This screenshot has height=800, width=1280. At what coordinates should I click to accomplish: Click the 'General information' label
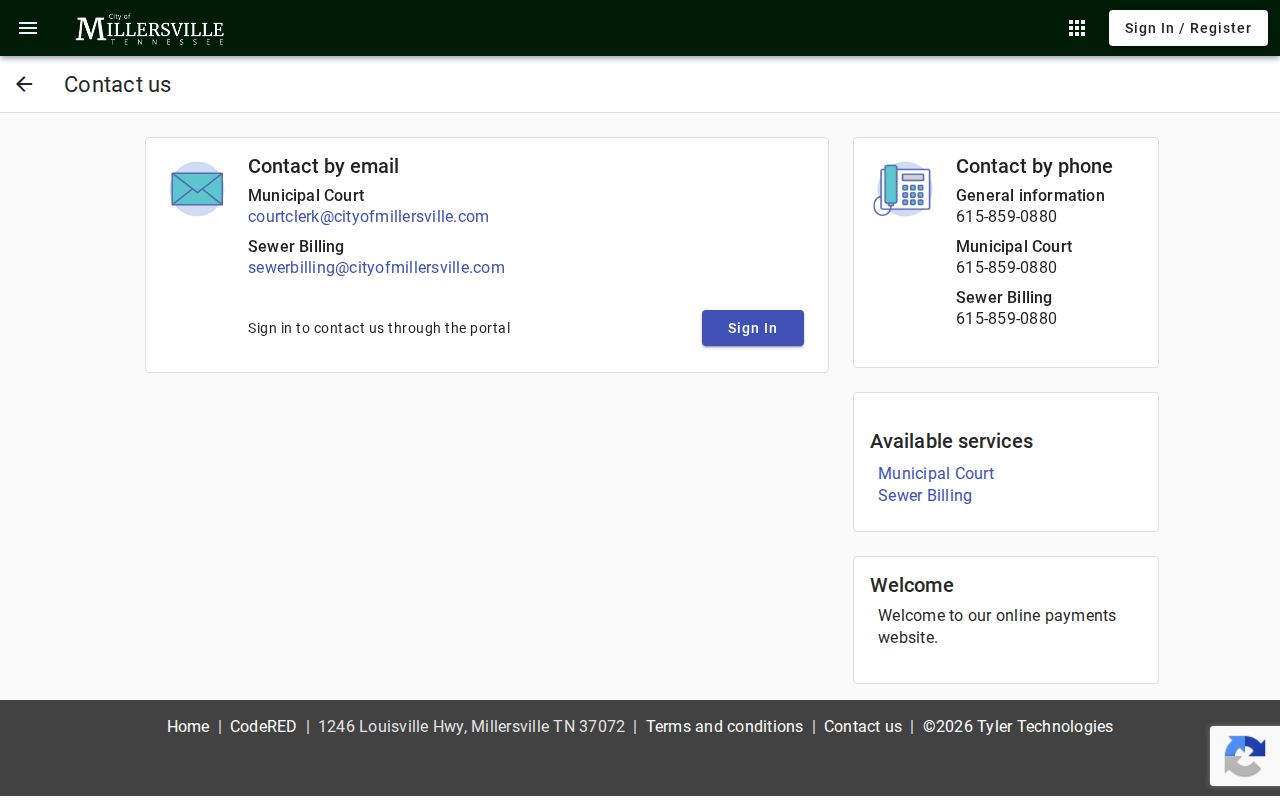pos(1030,195)
